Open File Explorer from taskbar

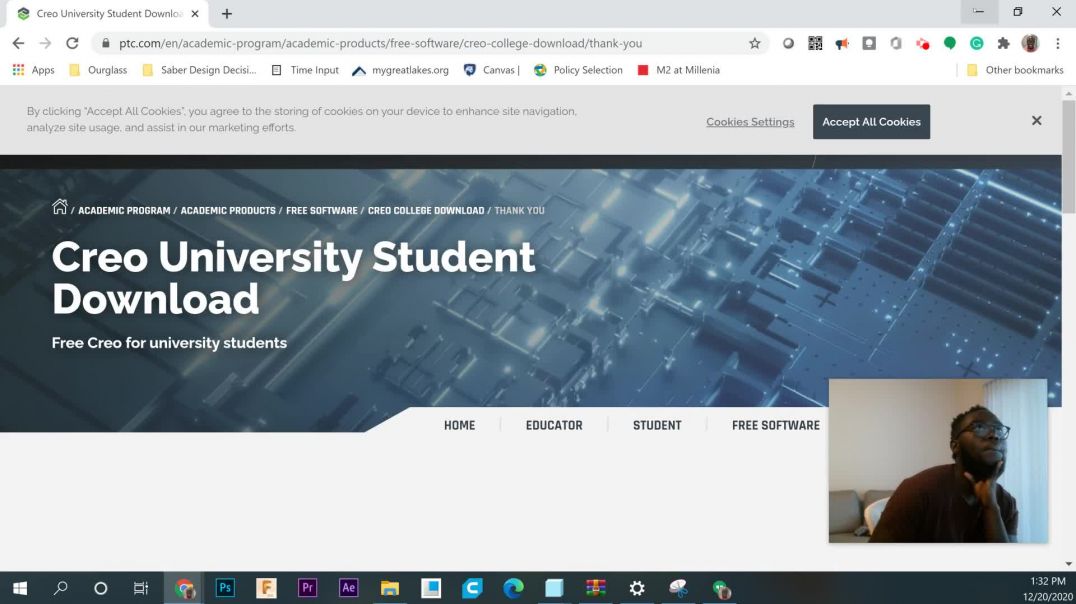(x=390, y=588)
